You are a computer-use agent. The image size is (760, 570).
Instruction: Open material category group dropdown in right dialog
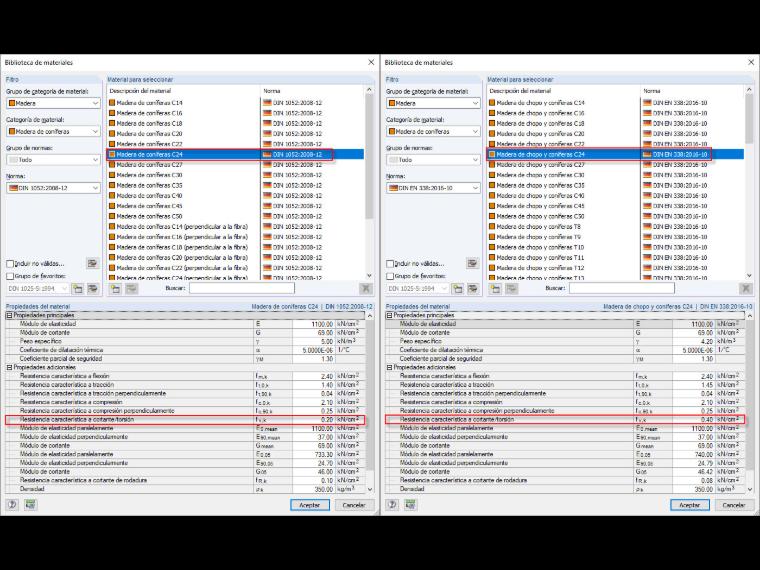point(433,103)
